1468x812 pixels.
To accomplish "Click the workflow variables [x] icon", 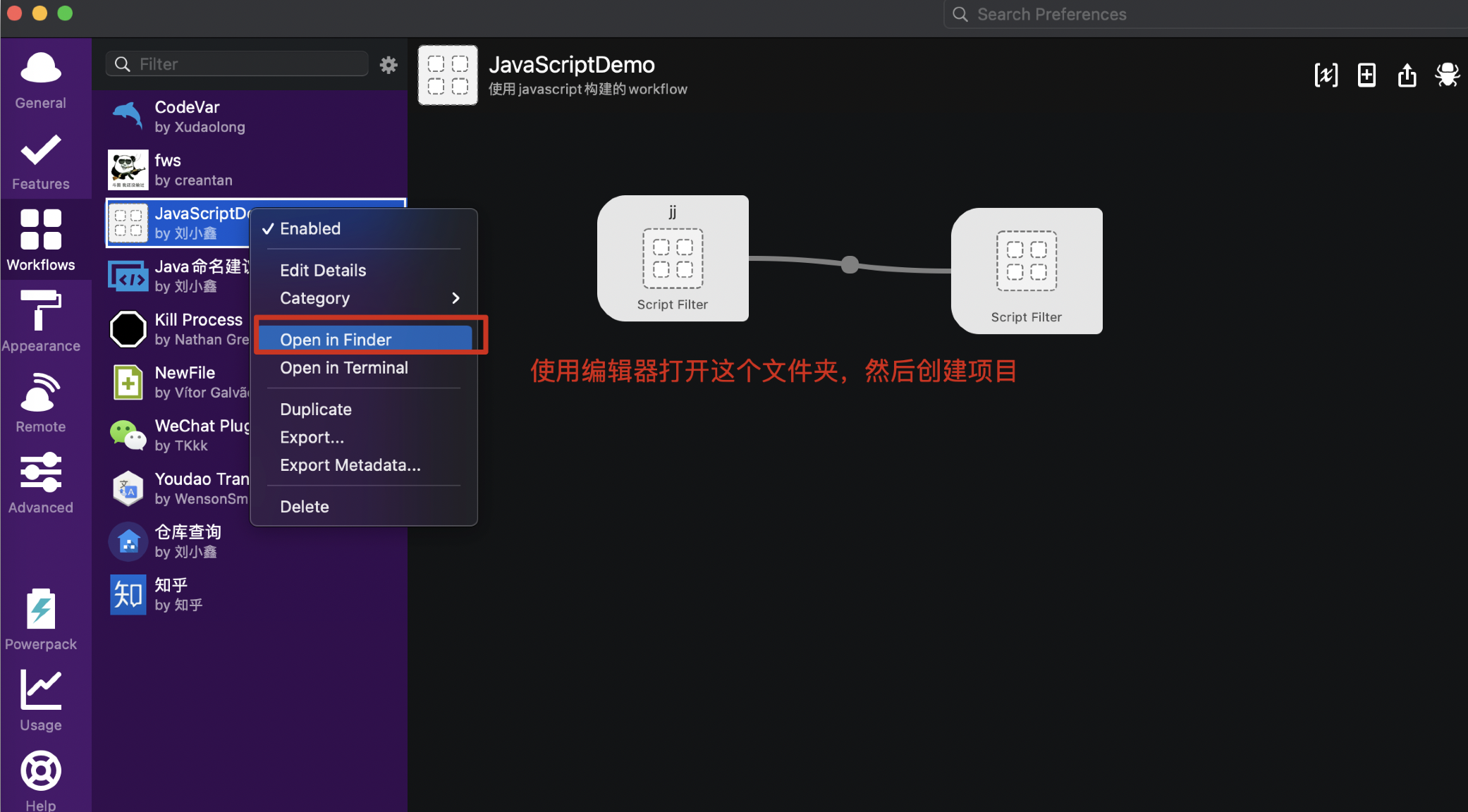I will (x=1326, y=75).
